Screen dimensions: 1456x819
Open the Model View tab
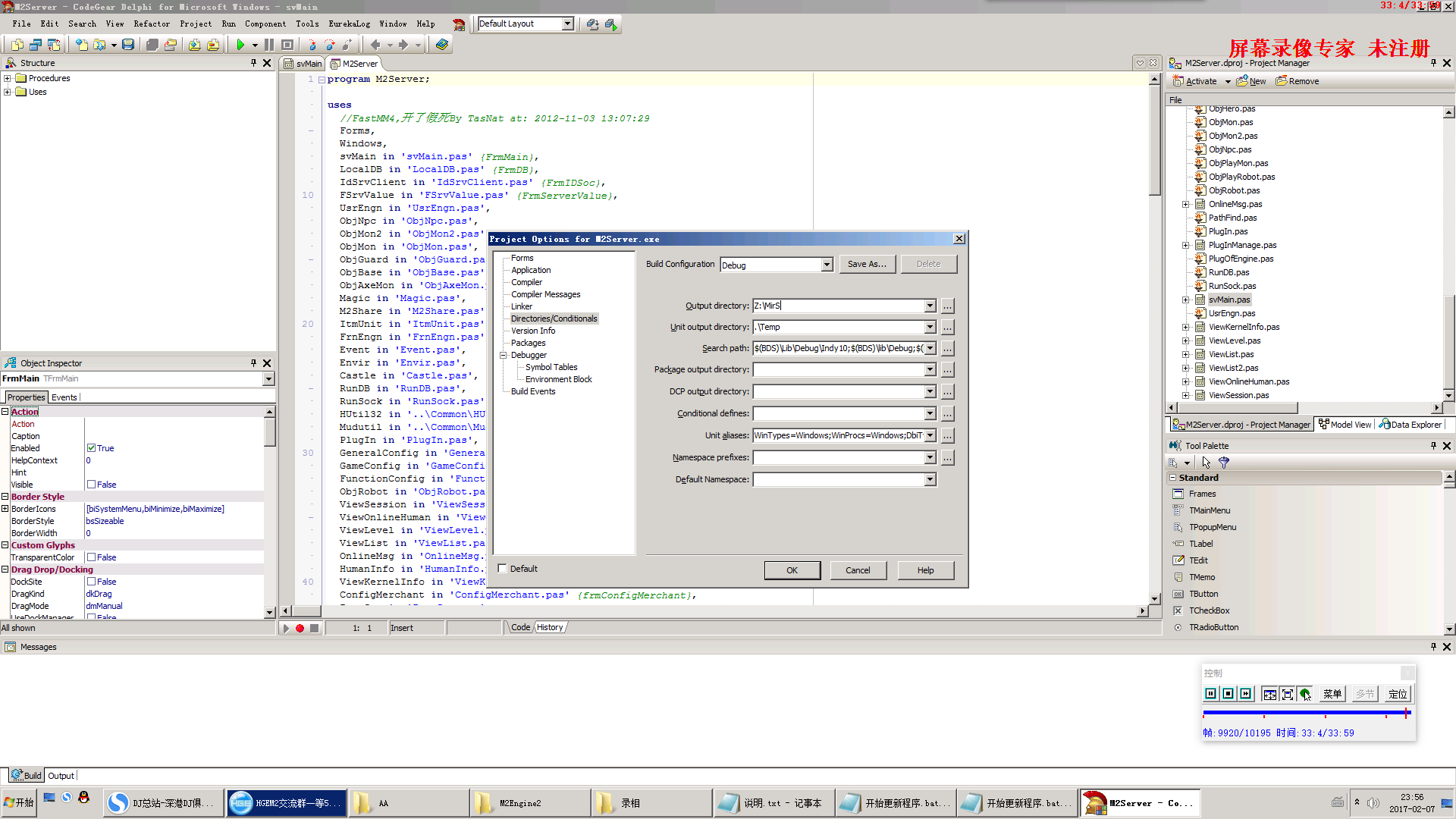click(x=1345, y=425)
